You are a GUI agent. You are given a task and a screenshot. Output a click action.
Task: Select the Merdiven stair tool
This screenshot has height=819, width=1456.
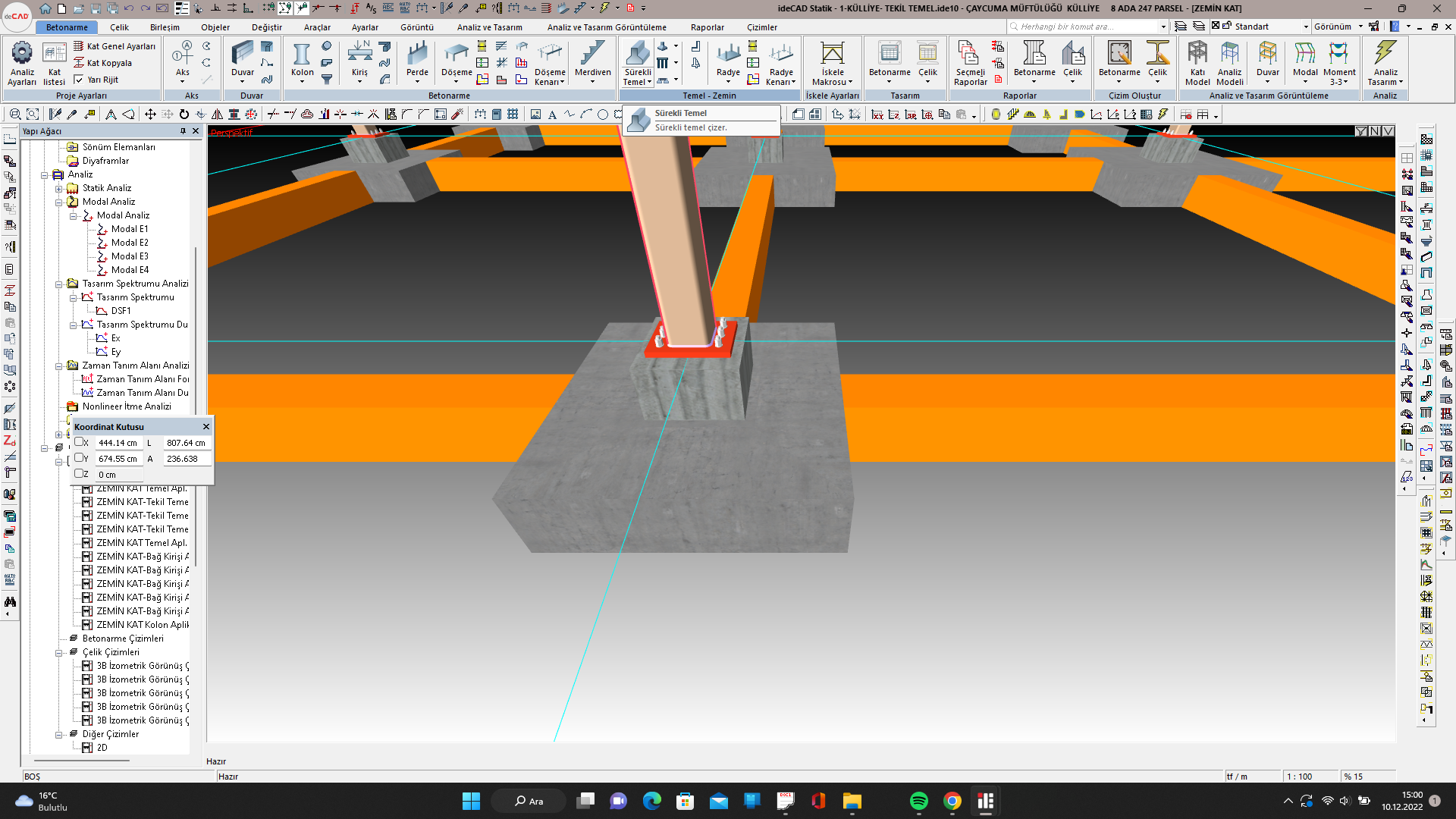(592, 61)
